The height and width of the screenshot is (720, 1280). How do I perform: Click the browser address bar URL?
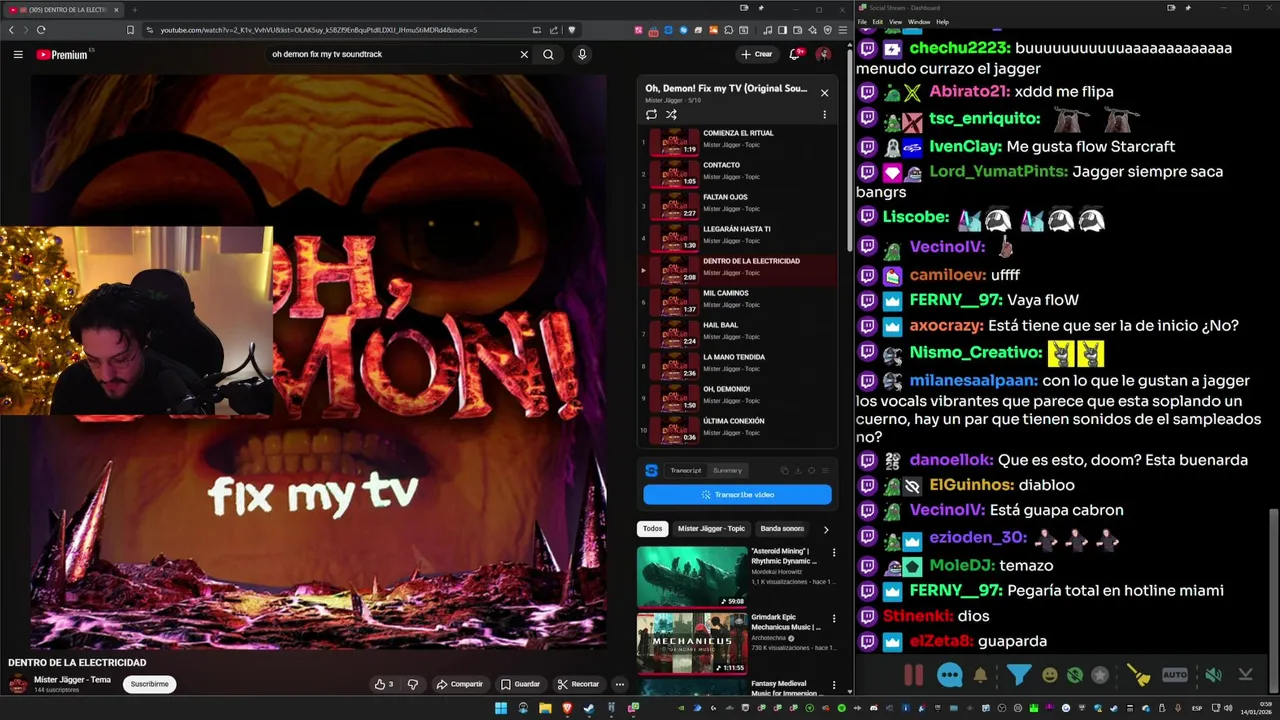coord(319,30)
